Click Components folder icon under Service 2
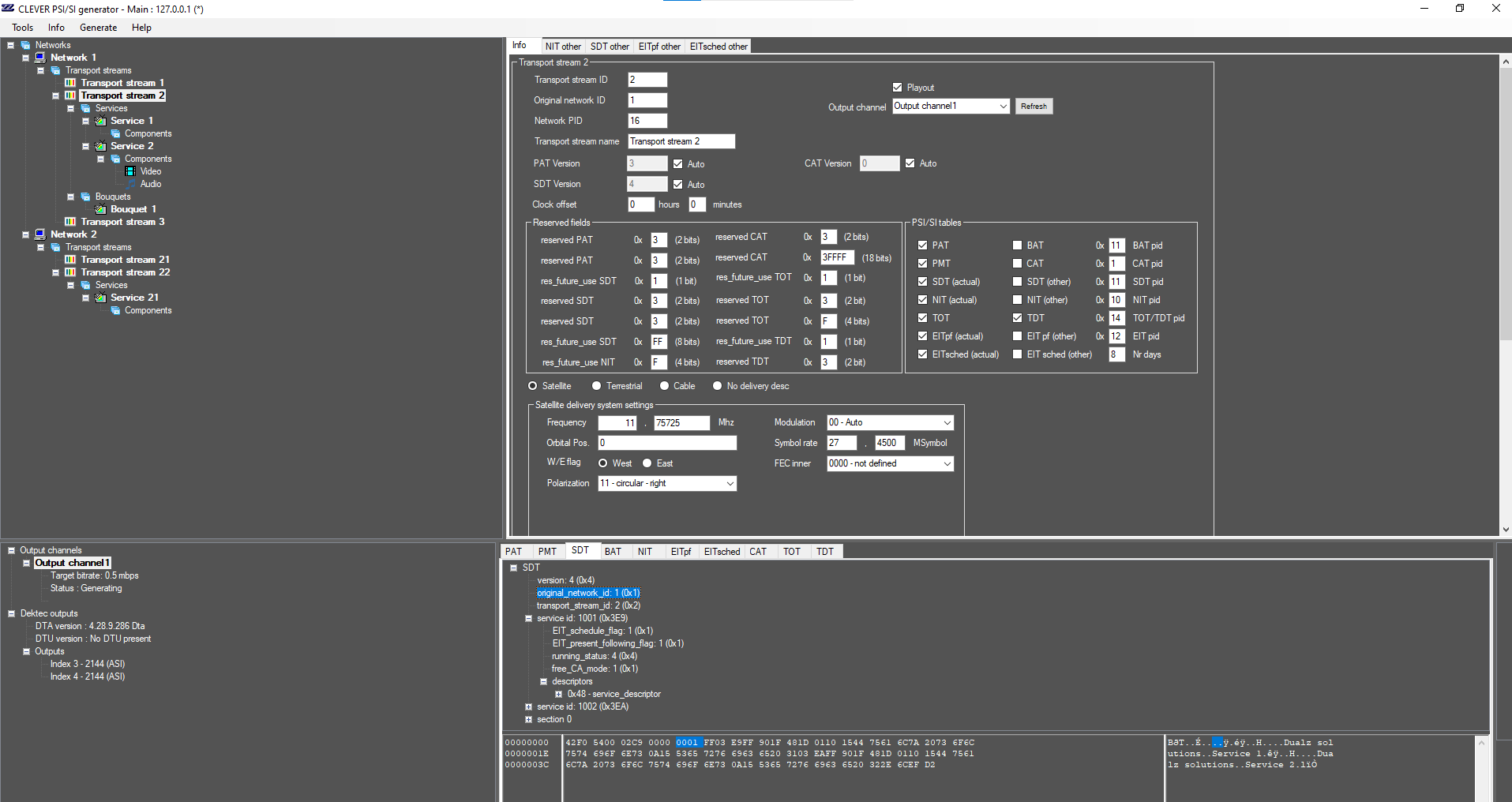The height and width of the screenshot is (802, 1512). (x=115, y=159)
